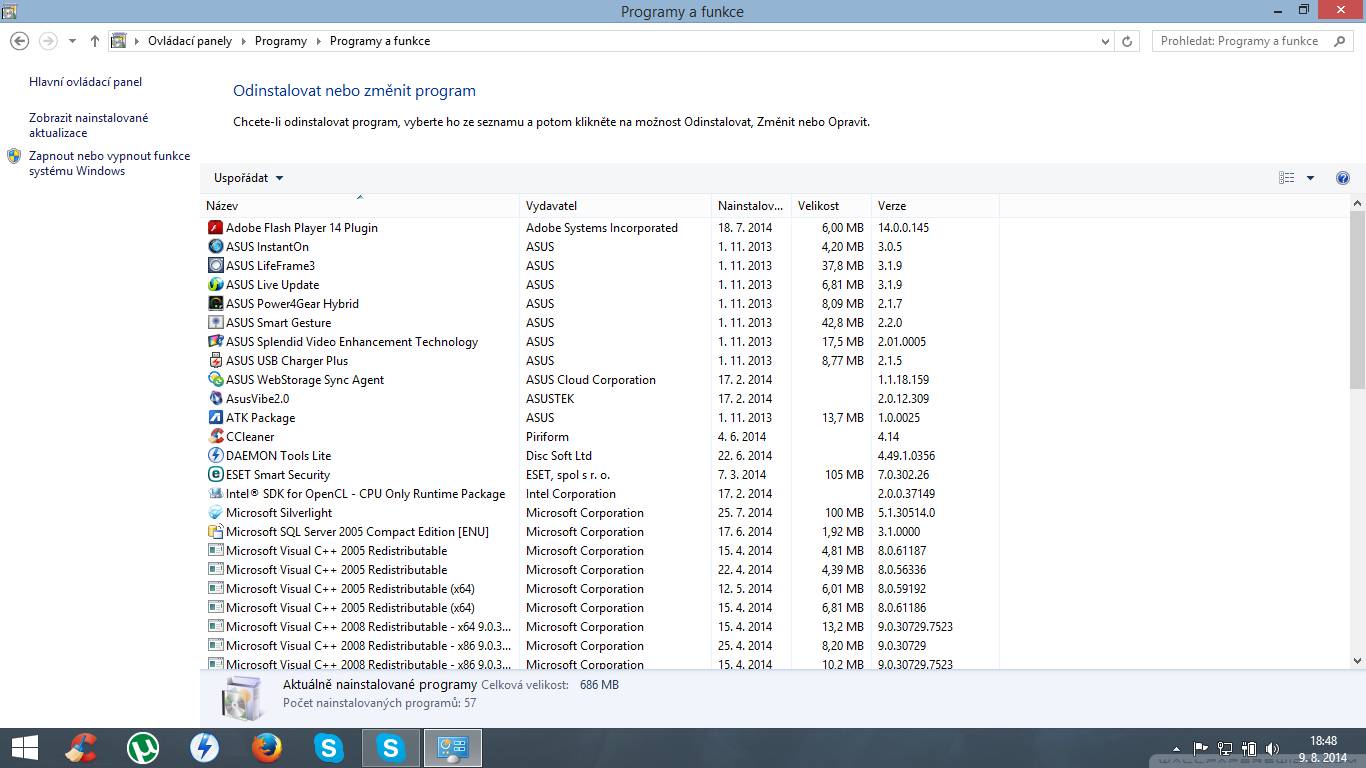Select the ASUS Live Update icon
This screenshot has height=768, width=1366.
click(x=215, y=285)
